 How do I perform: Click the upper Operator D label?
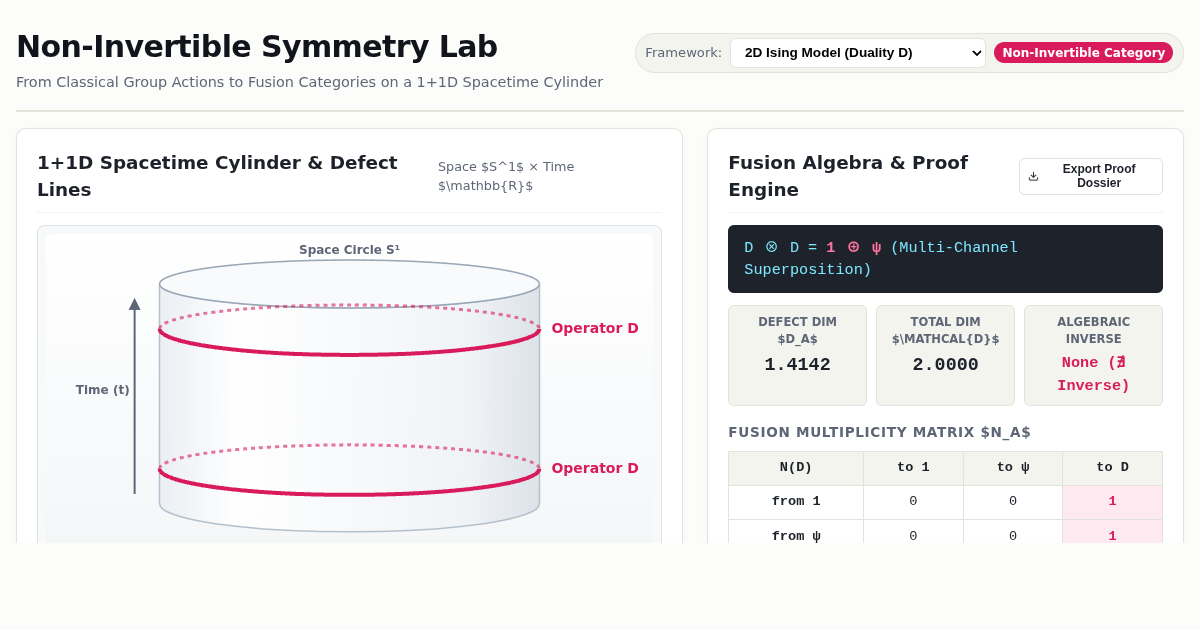[x=595, y=328]
